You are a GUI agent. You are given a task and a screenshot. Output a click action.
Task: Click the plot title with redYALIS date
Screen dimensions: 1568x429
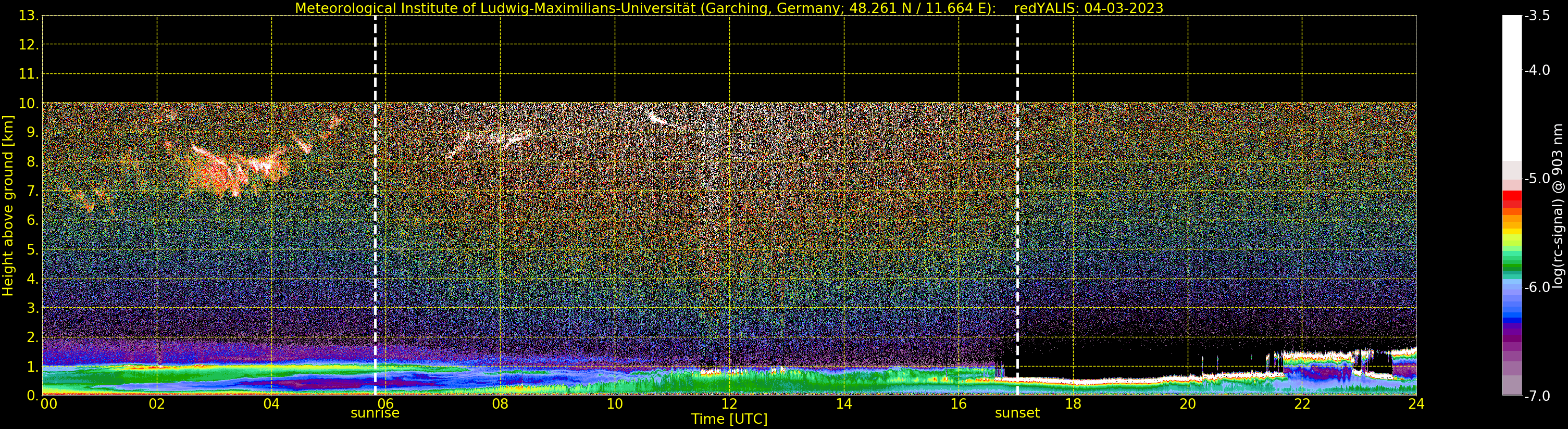tap(729, 8)
